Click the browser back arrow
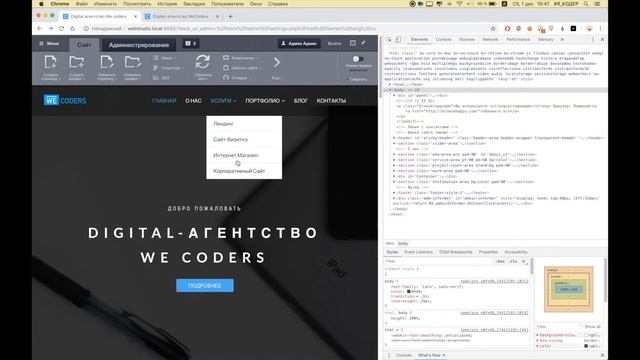This screenshot has width=640, height=360. 40,29
